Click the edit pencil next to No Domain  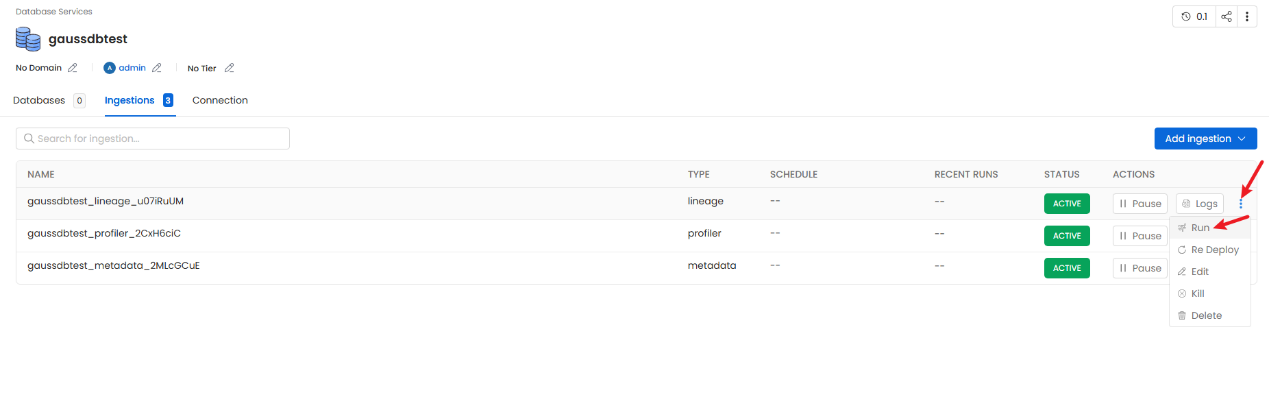[x=72, y=68]
